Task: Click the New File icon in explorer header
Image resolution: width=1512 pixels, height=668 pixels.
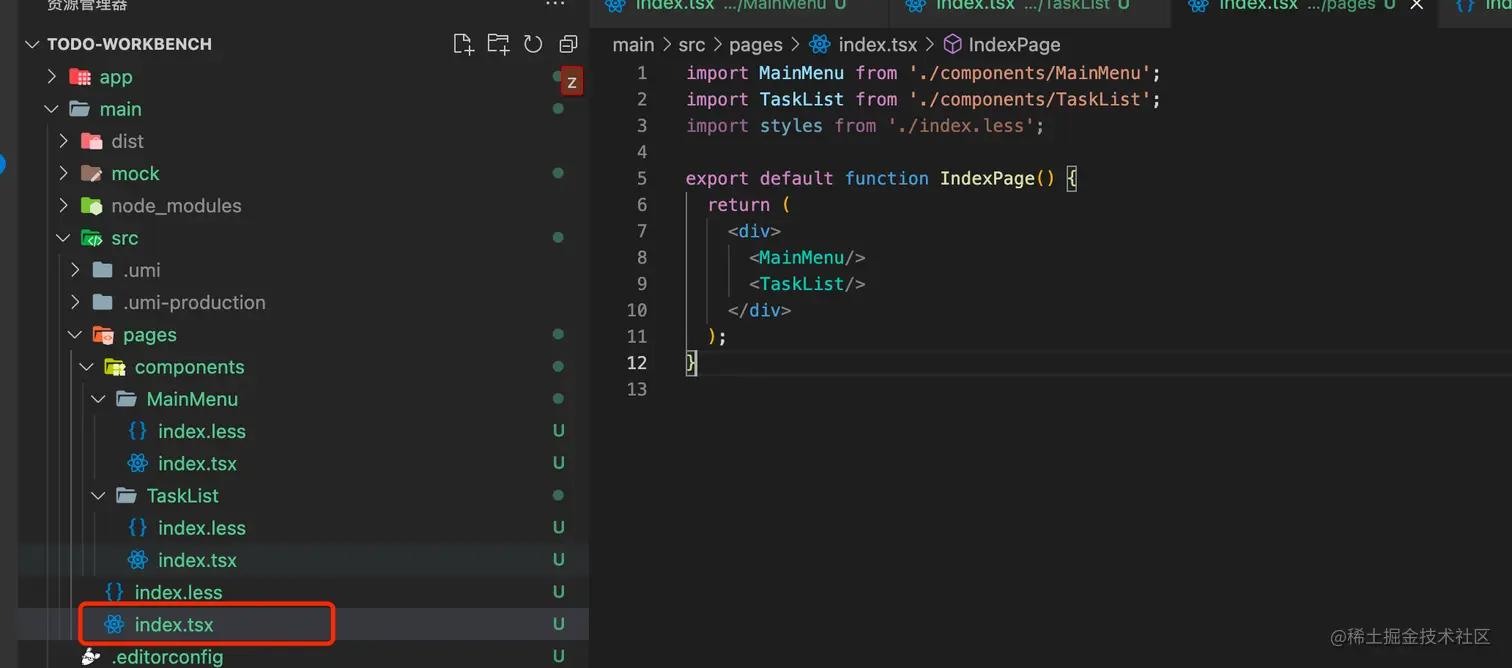Action: pyautogui.click(x=463, y=44)
